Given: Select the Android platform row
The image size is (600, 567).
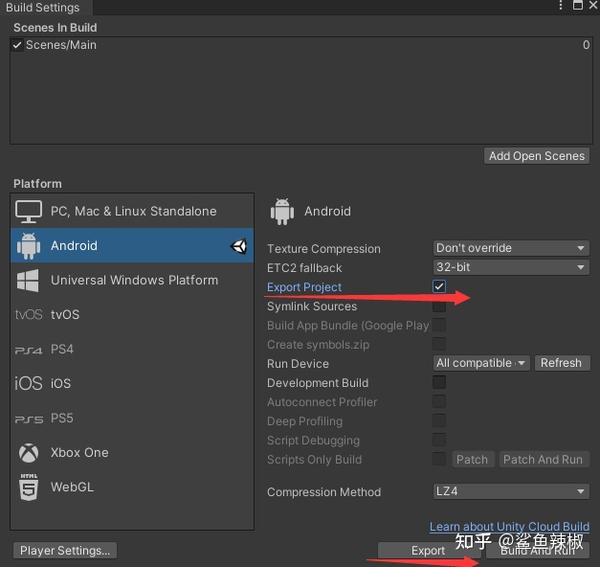Looking at the screenshot, I should (x=132, y=246).
